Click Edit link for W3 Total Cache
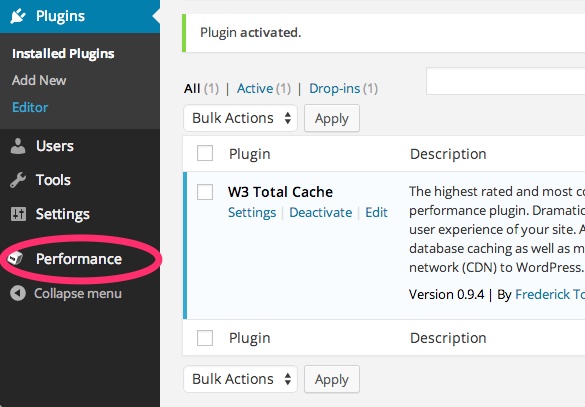 pos(376,212)
